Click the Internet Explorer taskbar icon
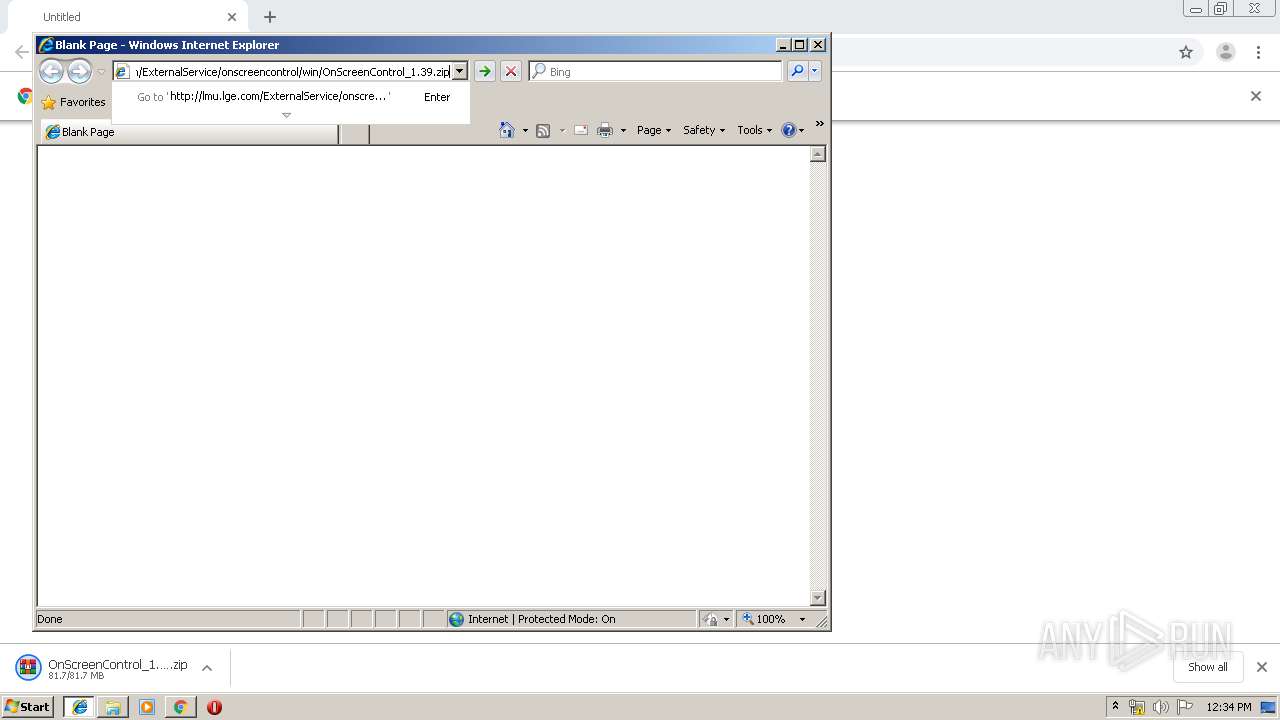The width and height of the screenshot is (1280, 720). point(79,707)
